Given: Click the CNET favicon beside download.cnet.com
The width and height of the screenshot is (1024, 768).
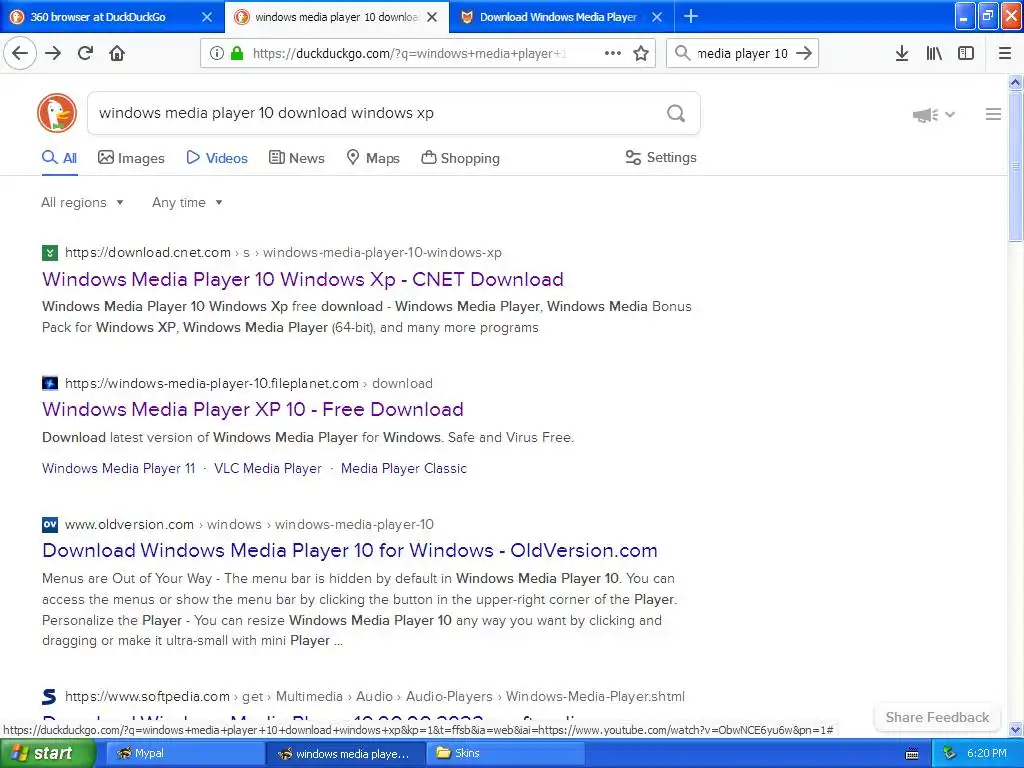Looking at the screenshot, I should (x=50, y=252).
